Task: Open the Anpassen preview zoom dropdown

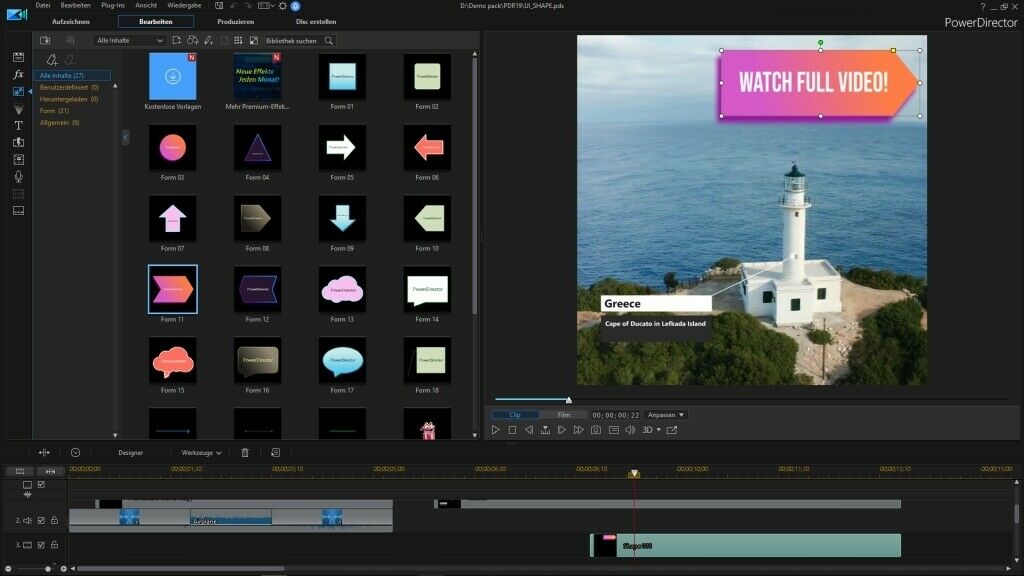Action: pos(665,414)
